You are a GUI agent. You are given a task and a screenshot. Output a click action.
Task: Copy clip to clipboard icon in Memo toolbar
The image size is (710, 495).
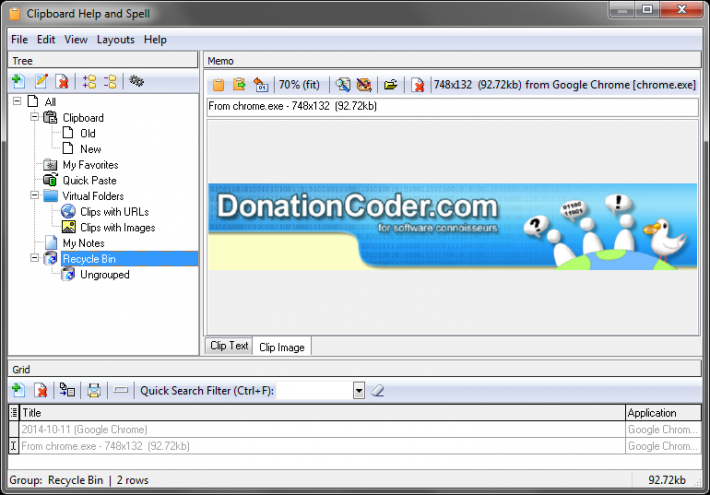pos(219,85)
